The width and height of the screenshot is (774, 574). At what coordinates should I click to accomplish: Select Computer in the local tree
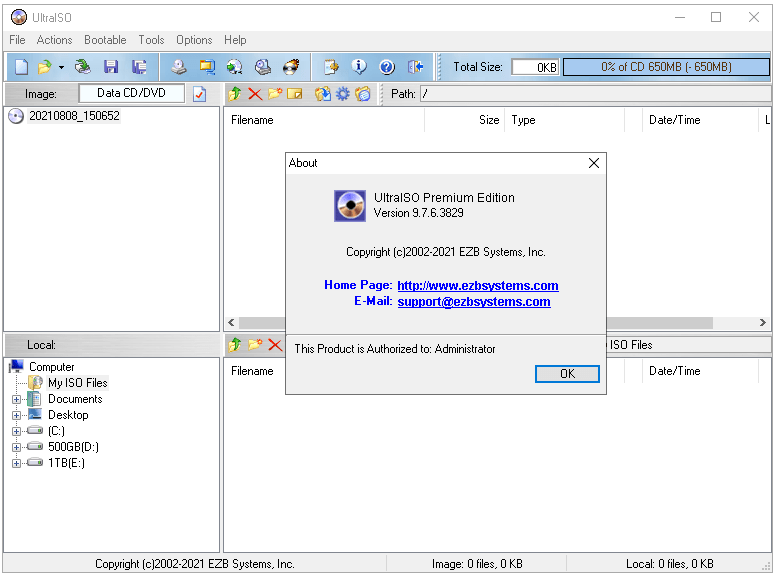(51, 367)
